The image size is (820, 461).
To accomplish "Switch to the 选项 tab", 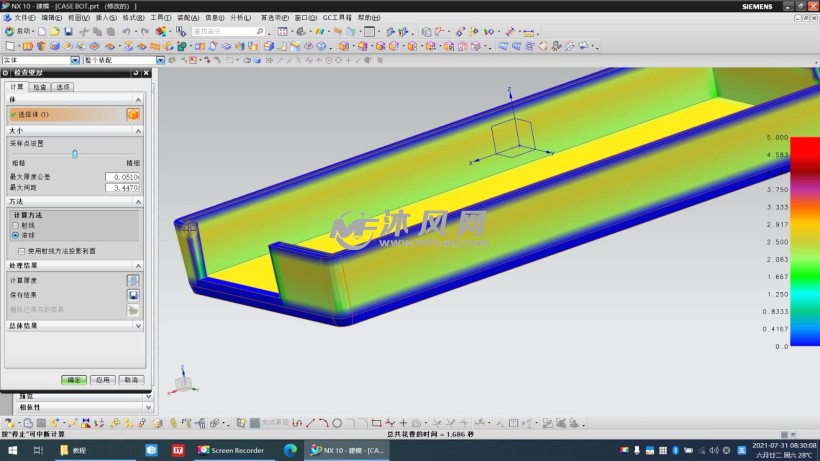I will [63, 87].
